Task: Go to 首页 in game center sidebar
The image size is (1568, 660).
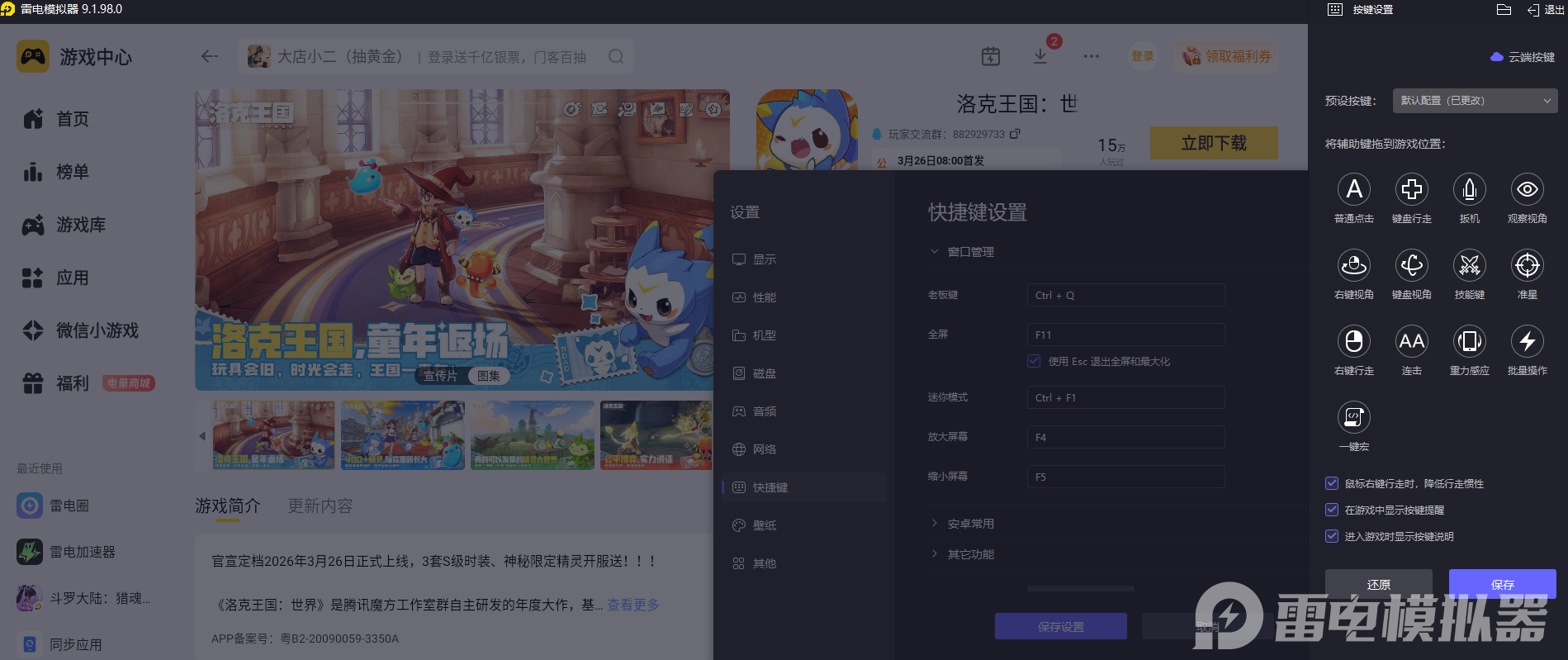Action: pos(56,119)
